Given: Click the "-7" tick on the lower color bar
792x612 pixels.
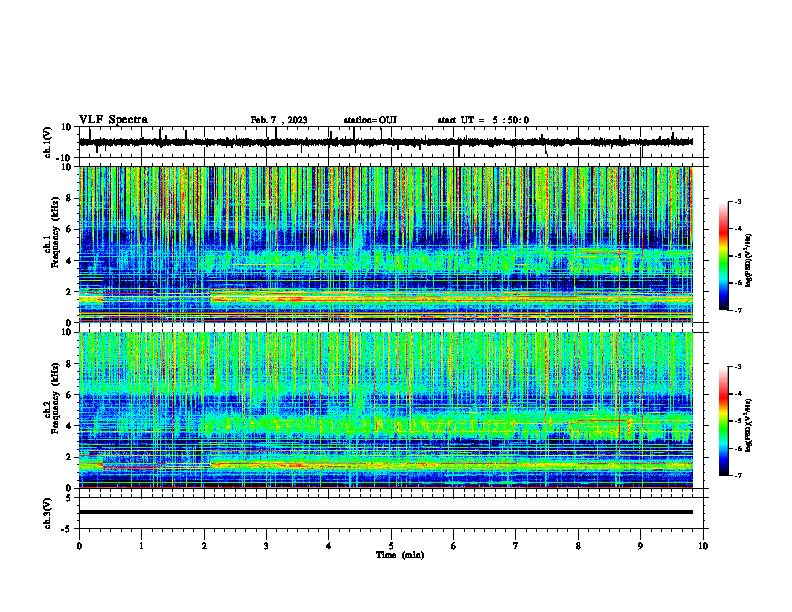Looking at the screenshot, I should point(738,475).
